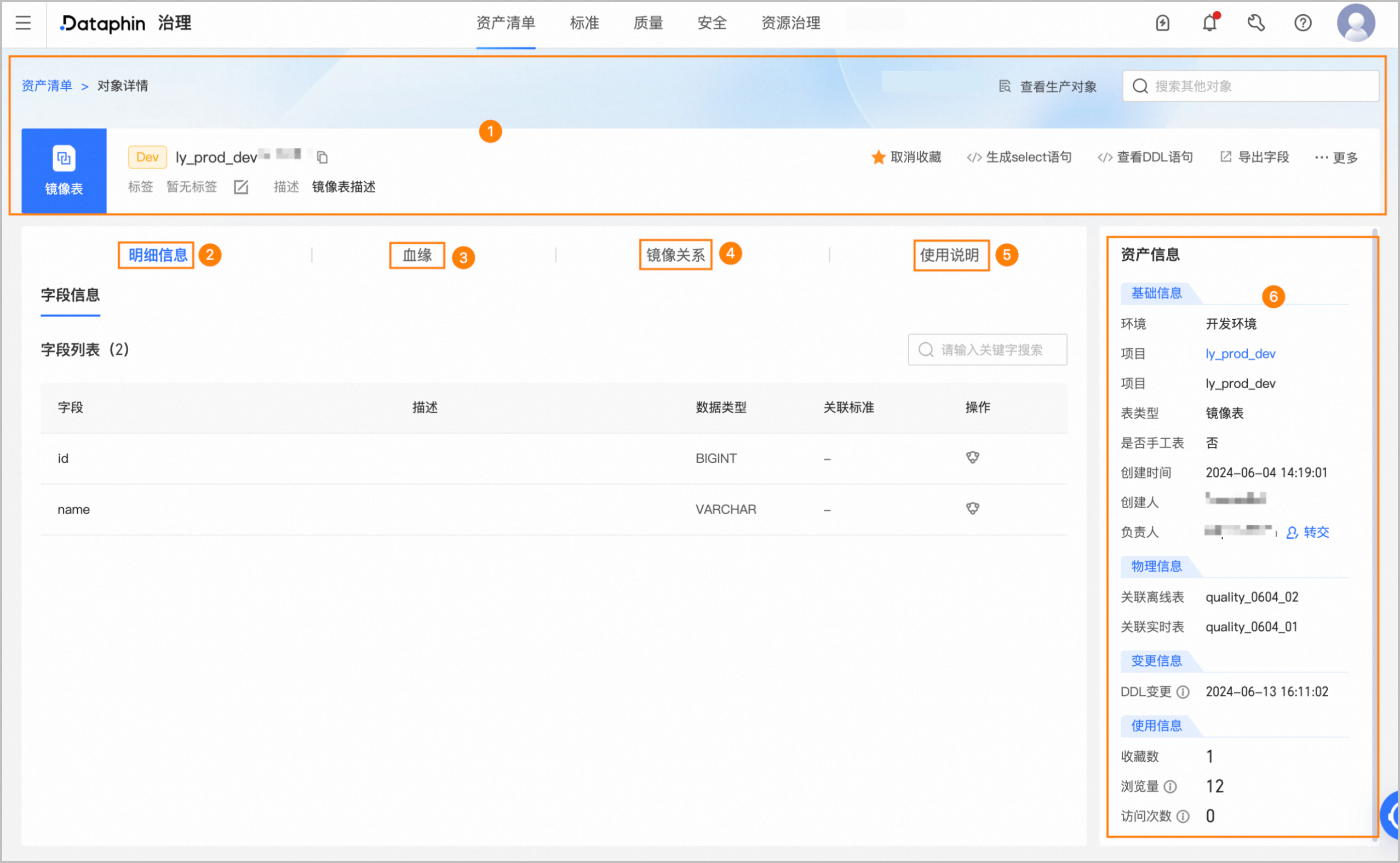Switch to 资源治理 top menu
The height and width of the screenshot is (863, 1400).
791,24
